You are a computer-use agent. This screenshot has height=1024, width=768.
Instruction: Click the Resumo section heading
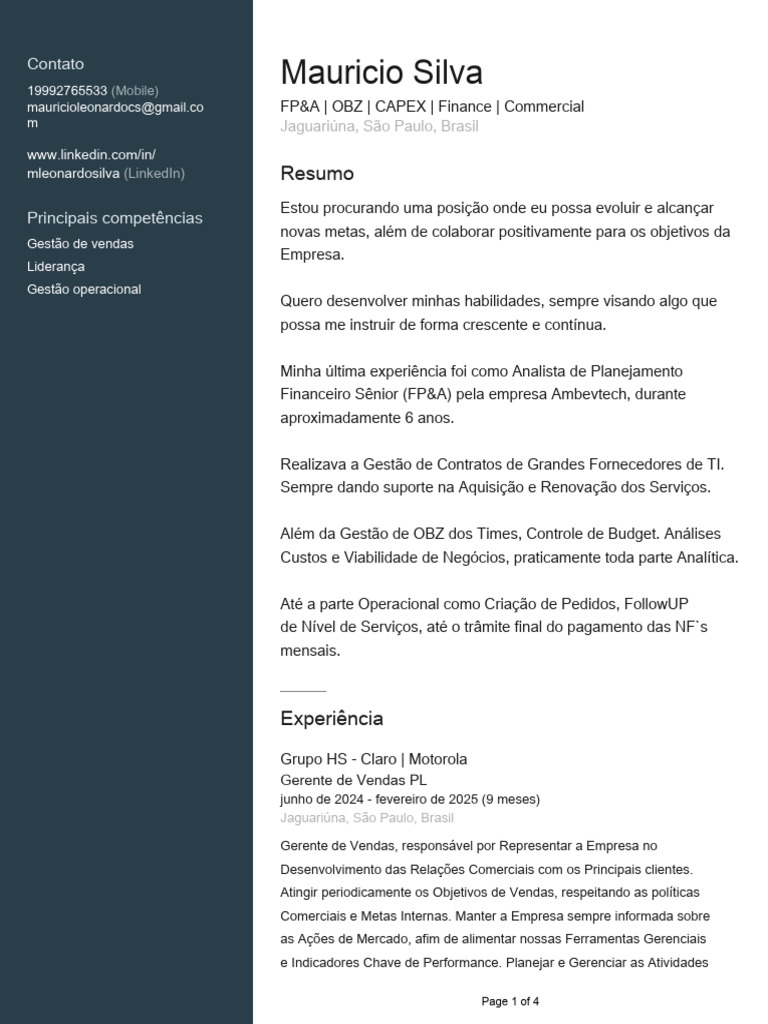pos(317,174)
